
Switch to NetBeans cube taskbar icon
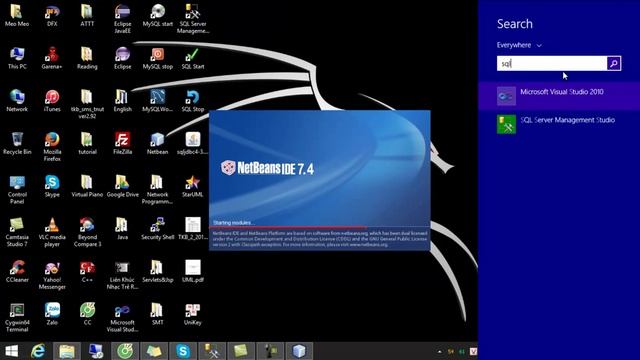pyautogui.click(x=299, y=351)
